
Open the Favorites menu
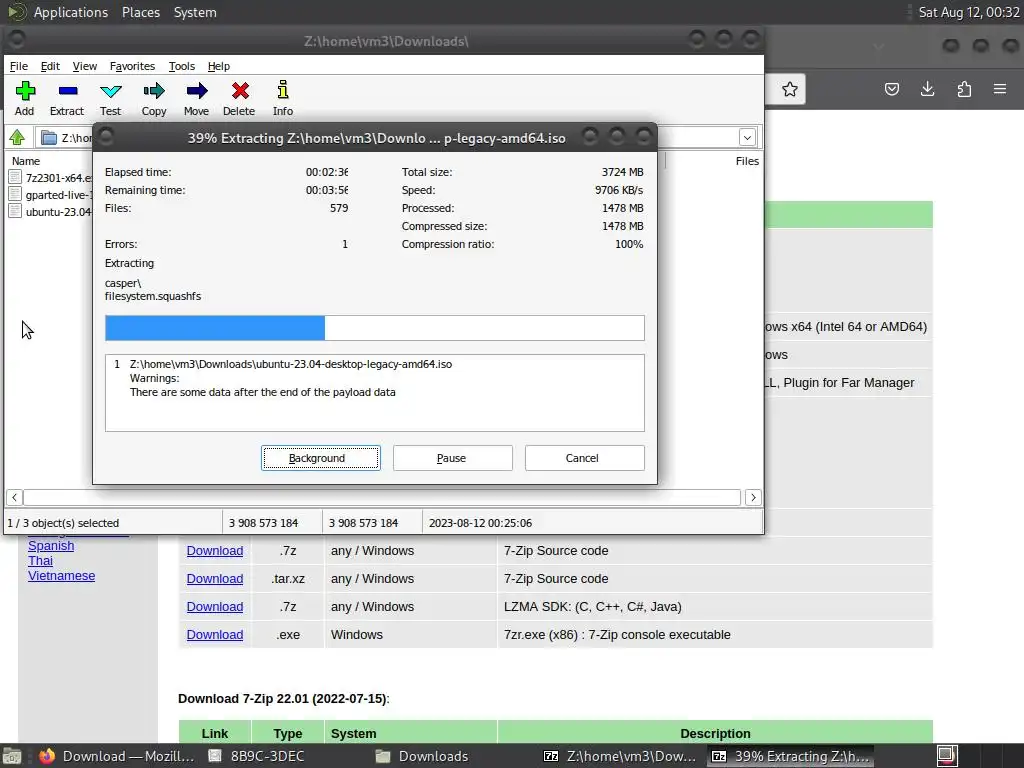tap(133, 66)
